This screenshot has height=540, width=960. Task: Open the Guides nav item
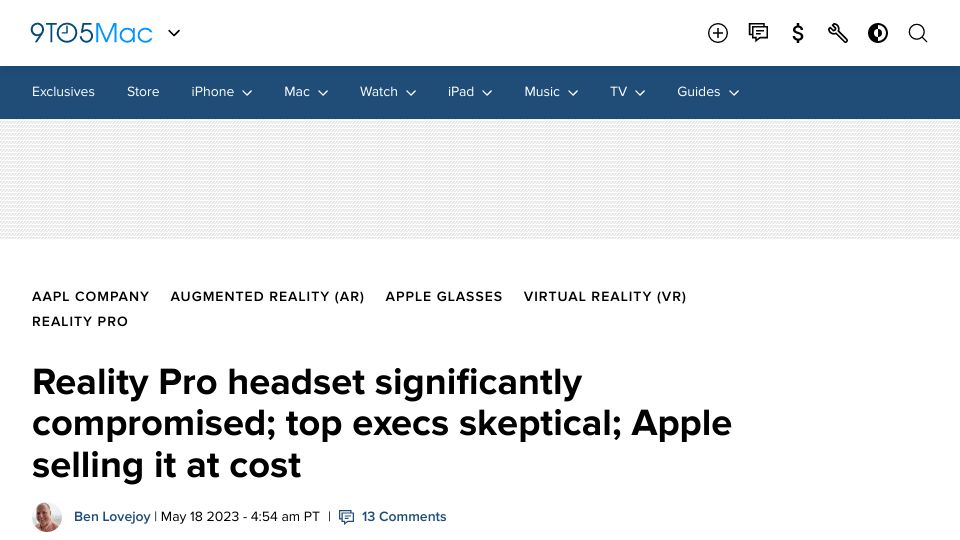click(699, 92)
